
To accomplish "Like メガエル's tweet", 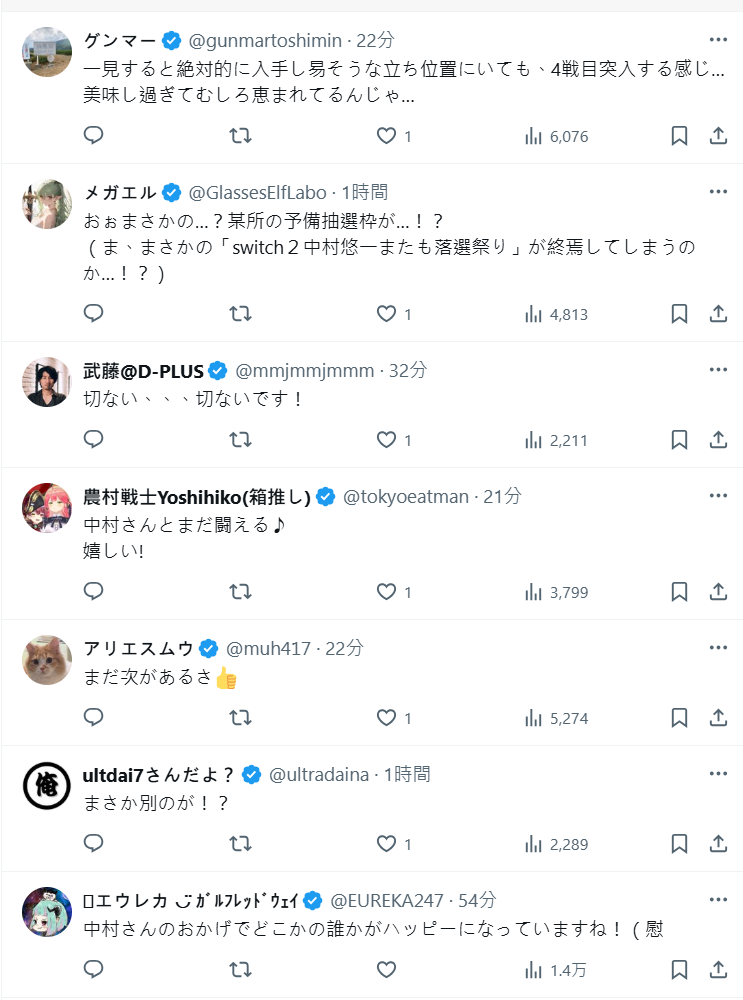I will [387, 314].
